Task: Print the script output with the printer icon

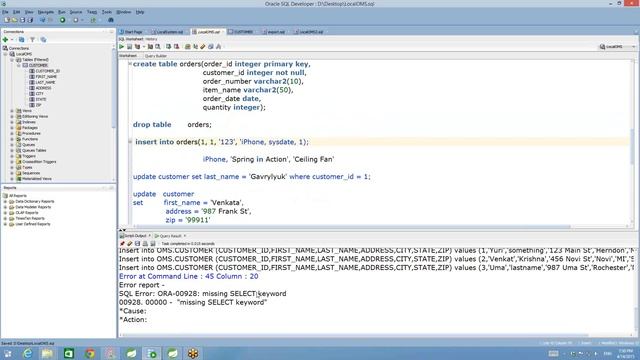Action: 145,244
